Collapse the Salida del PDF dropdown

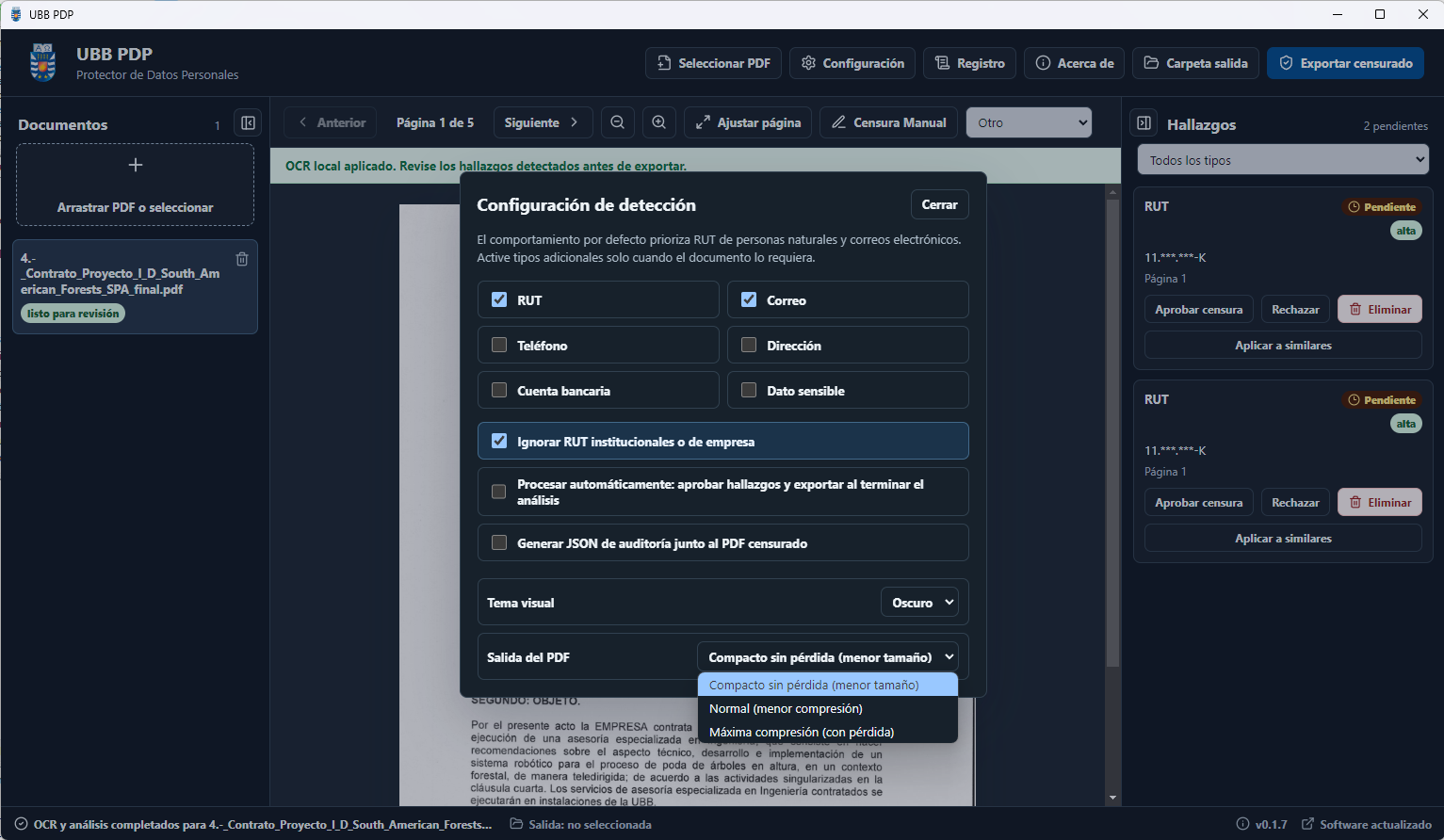pyautogui.click(x=828, y=657)
